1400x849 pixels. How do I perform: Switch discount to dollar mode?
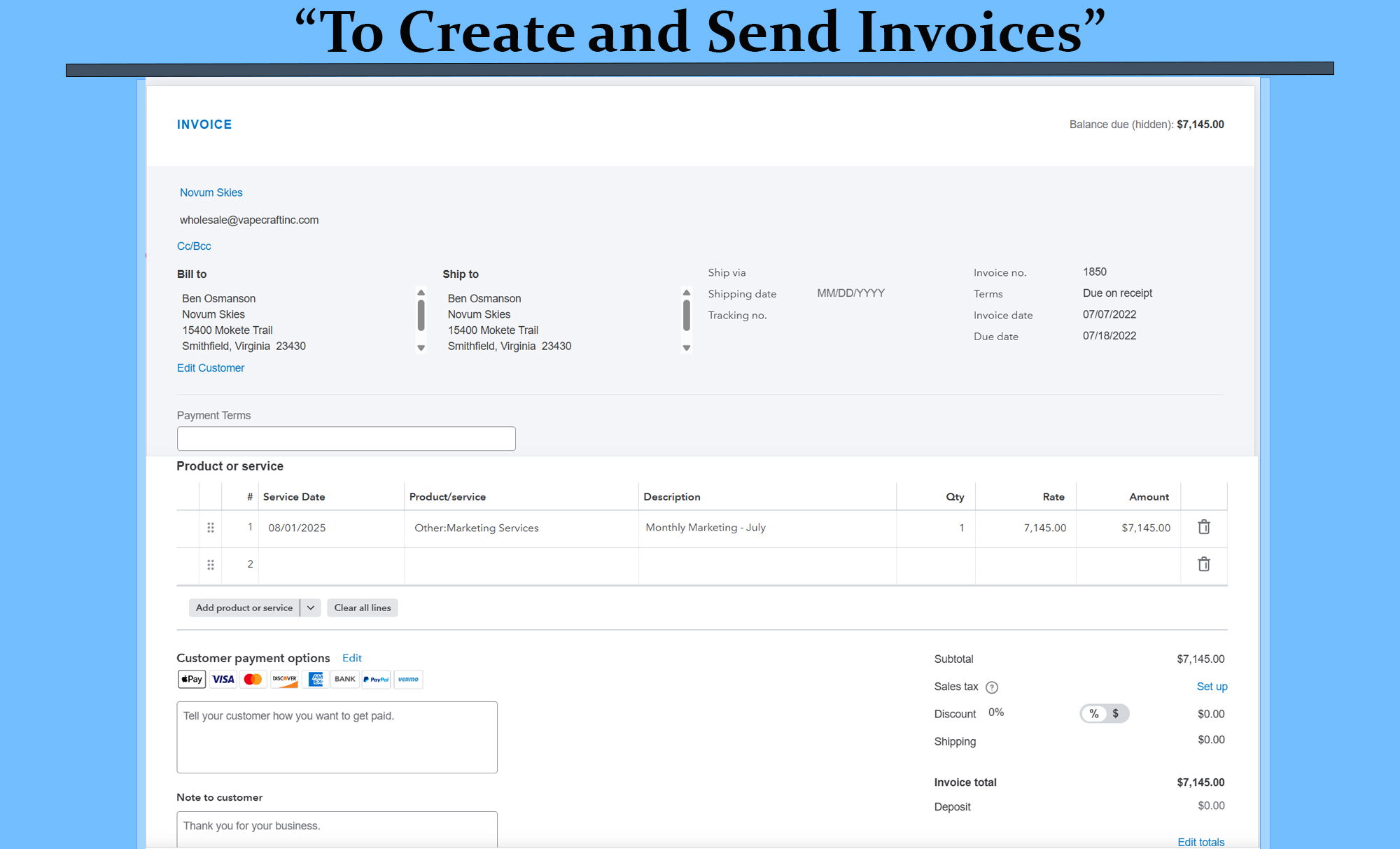[1116, 713]
